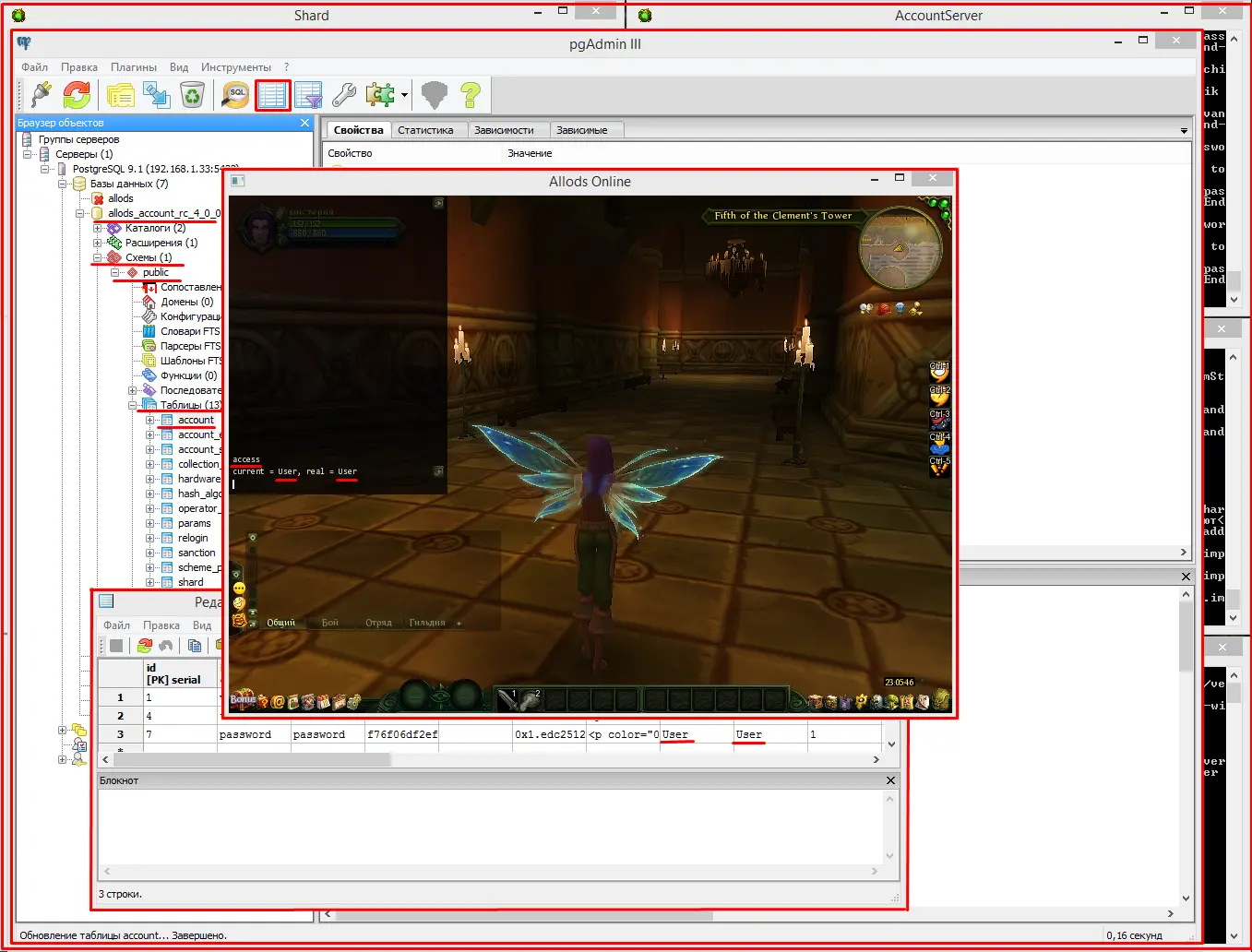1252x952 pixels.
Task: Collapse the Схемы (1) node
Action: 98,257
